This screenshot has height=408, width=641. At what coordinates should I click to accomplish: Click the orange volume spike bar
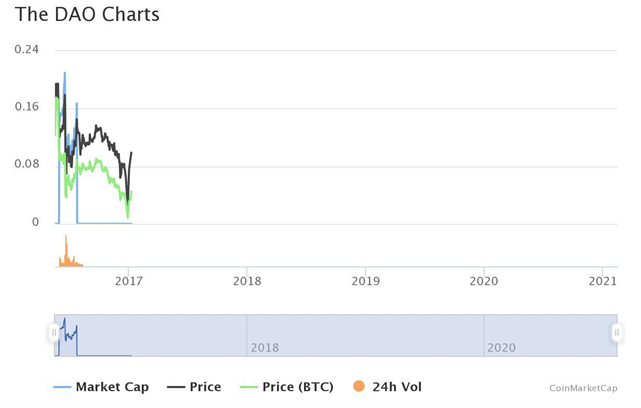point(66,251)
